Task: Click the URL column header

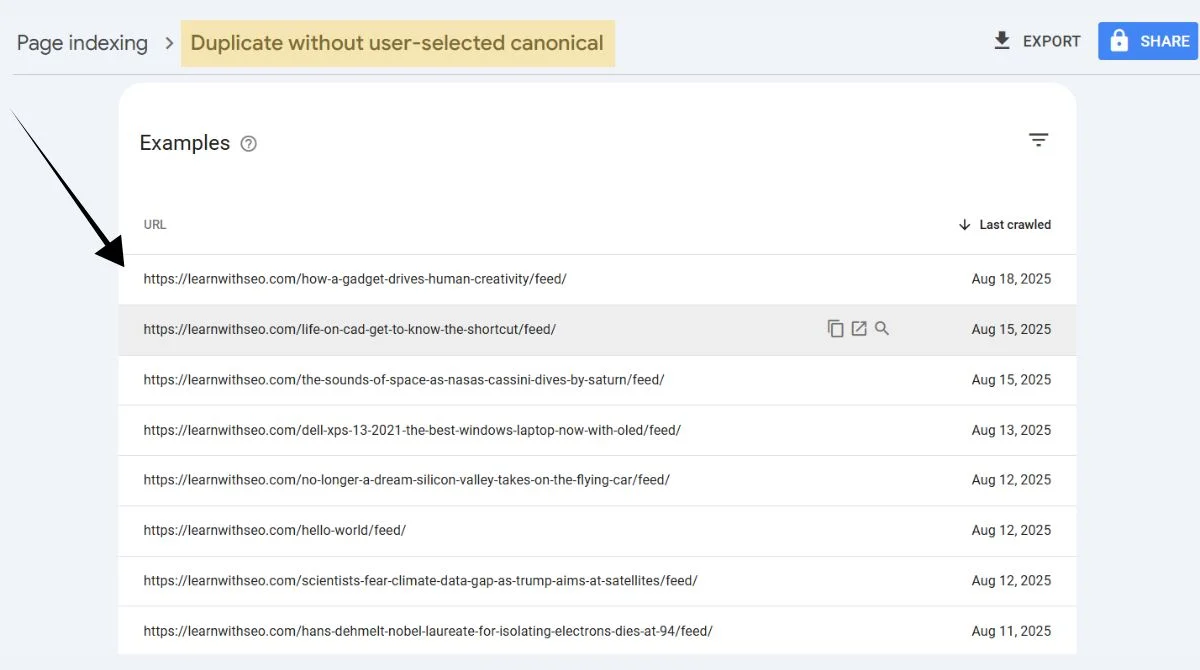Action: tap(155, 225)
